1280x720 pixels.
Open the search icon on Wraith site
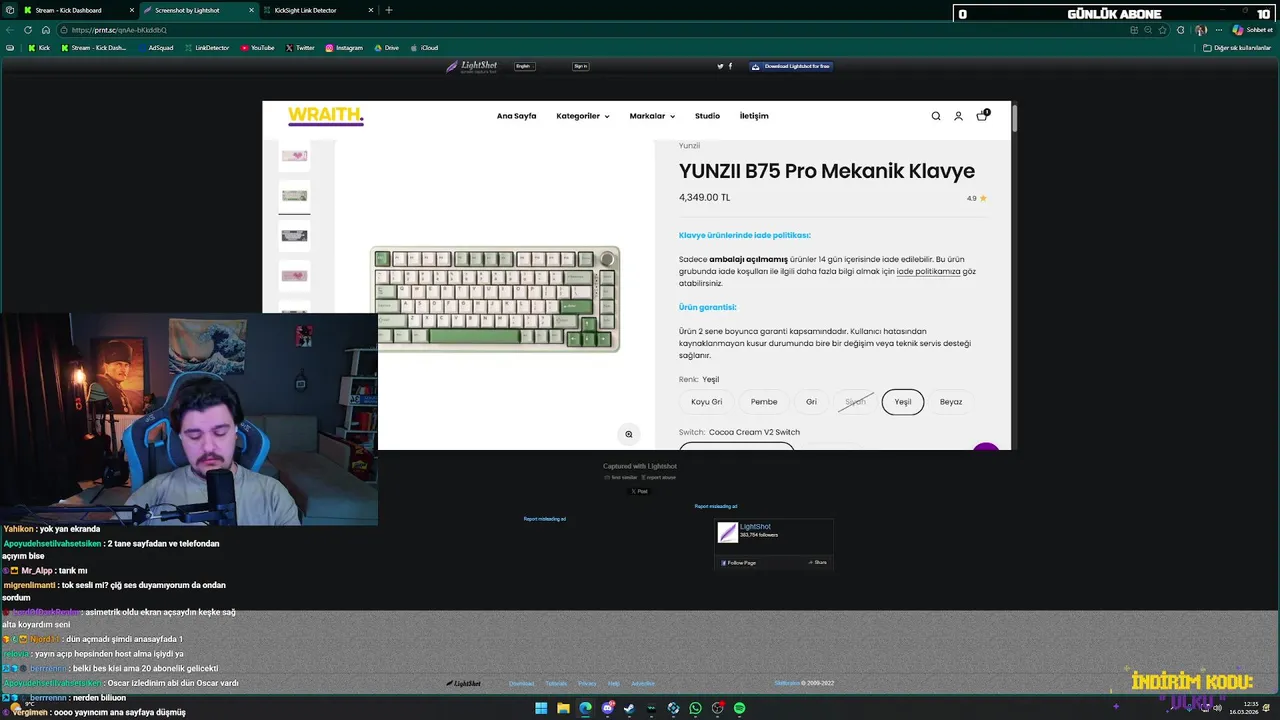point(936,116)
